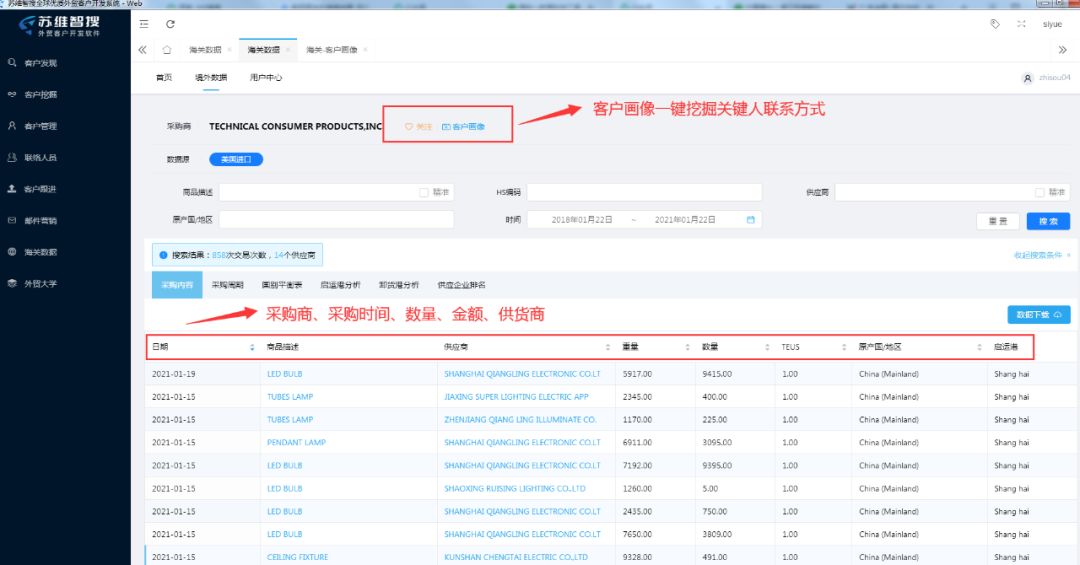Collapse the sidebar with the menu icon
The width and height of the screenshot is (1080, 565).
tap(144, 24)
